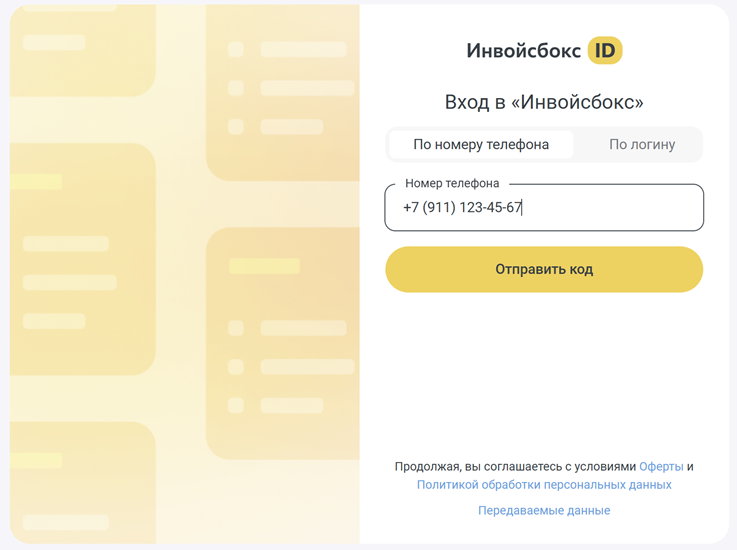The height and width of the screenshot is (550, 737).
Task: Place cursor on +7 prefix in phone field
Action: tap(411, 207)
